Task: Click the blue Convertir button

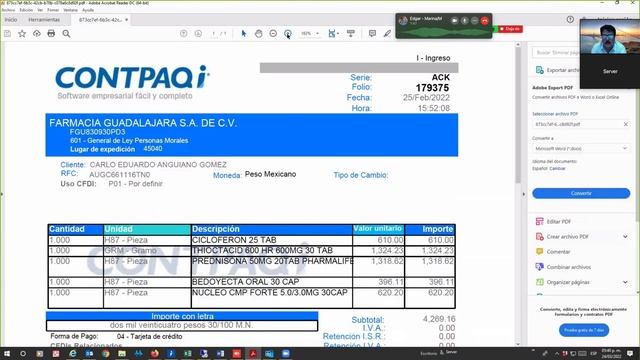Action: [x=581, y=193]
